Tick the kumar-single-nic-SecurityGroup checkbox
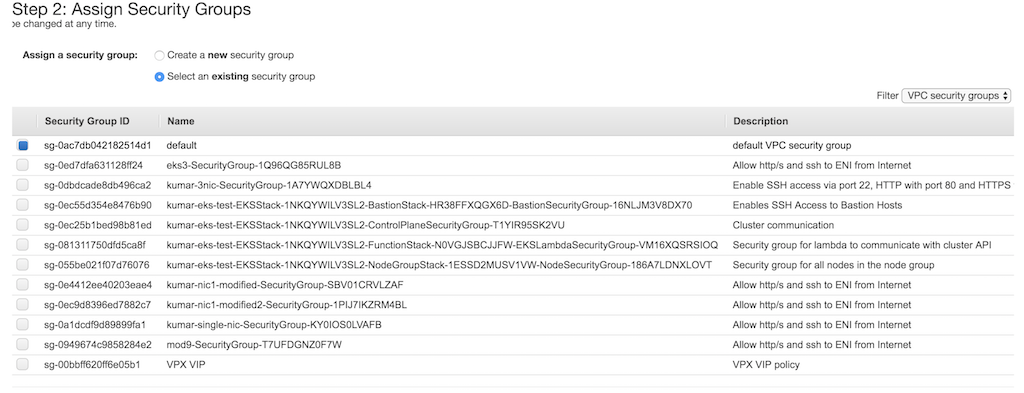 (23, 324)
